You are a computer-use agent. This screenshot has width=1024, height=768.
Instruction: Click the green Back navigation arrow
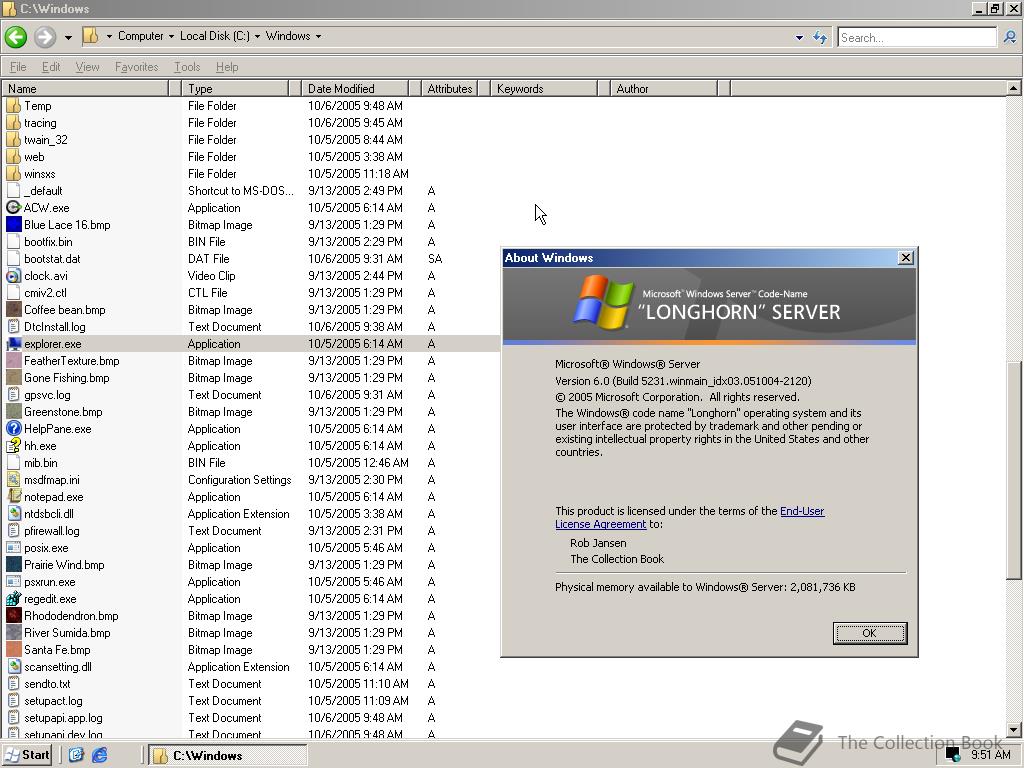click(x=16, y=37)
